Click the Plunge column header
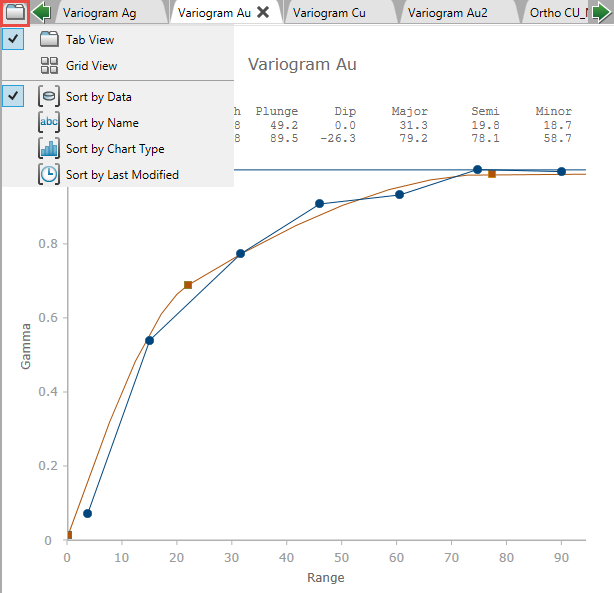Image resolution: width=614 pixels, height=593 pixels. 277,111
